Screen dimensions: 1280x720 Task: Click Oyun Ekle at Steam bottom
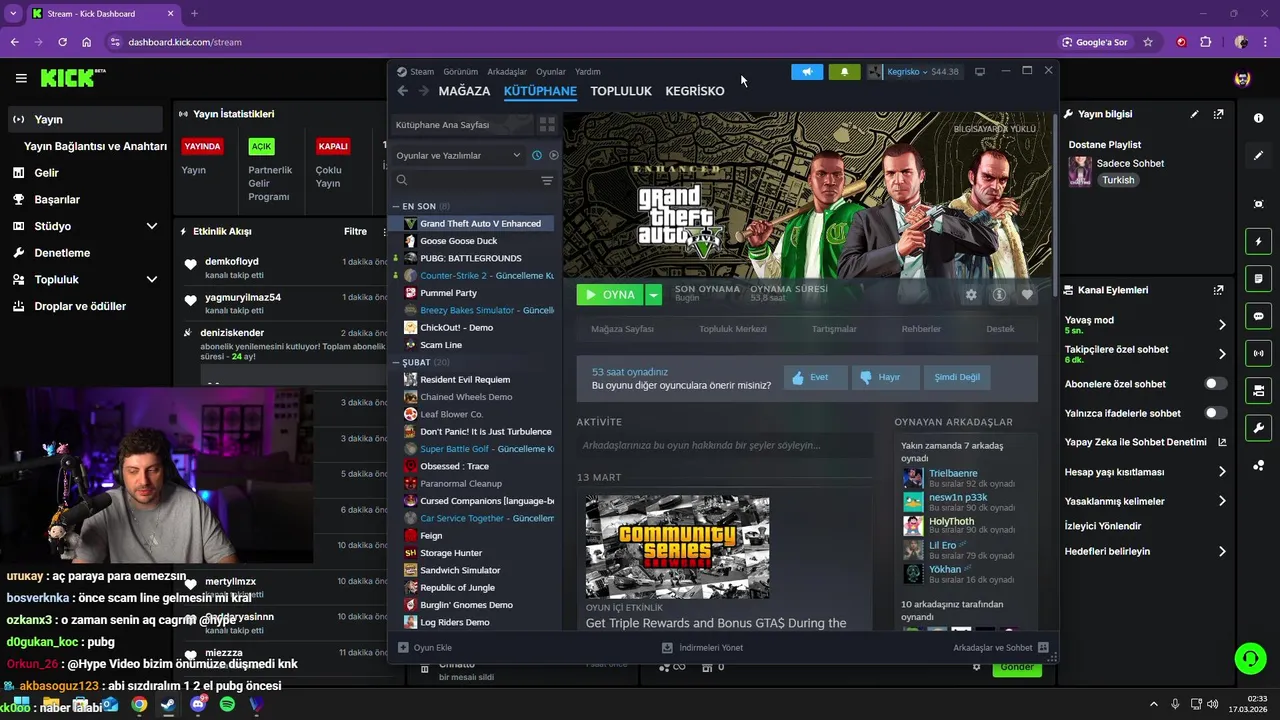coord(425,648)
